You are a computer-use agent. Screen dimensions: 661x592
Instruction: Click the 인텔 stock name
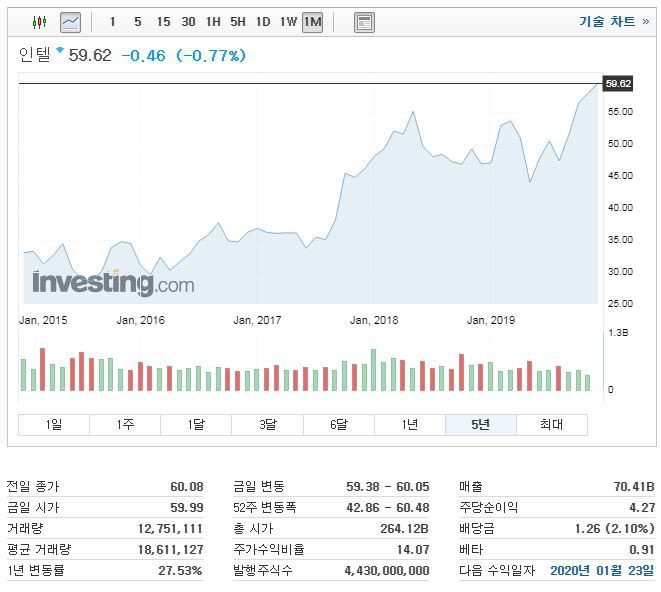(35, 55)
